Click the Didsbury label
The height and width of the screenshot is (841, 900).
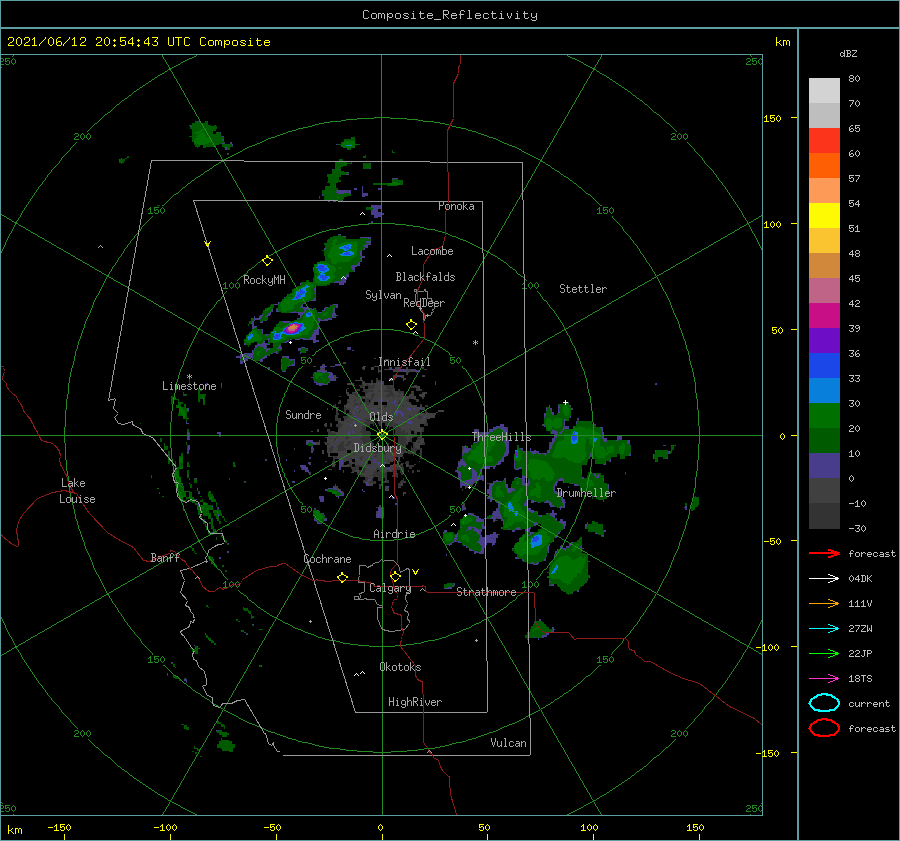coord(377,448)
